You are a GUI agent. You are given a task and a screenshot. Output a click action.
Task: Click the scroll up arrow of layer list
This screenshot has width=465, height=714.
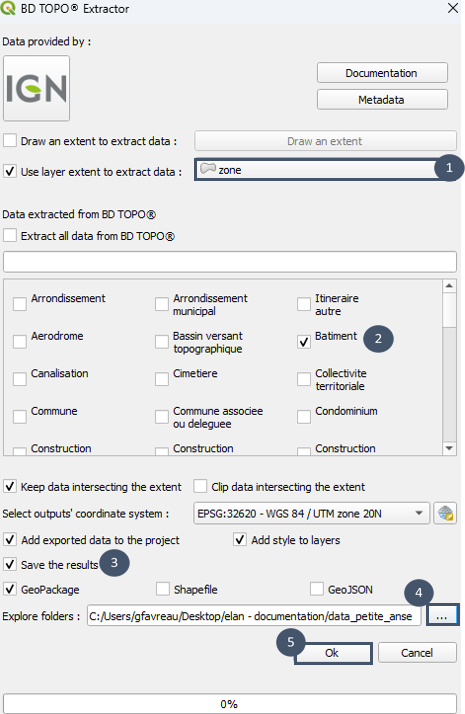[x=449, y=286]
